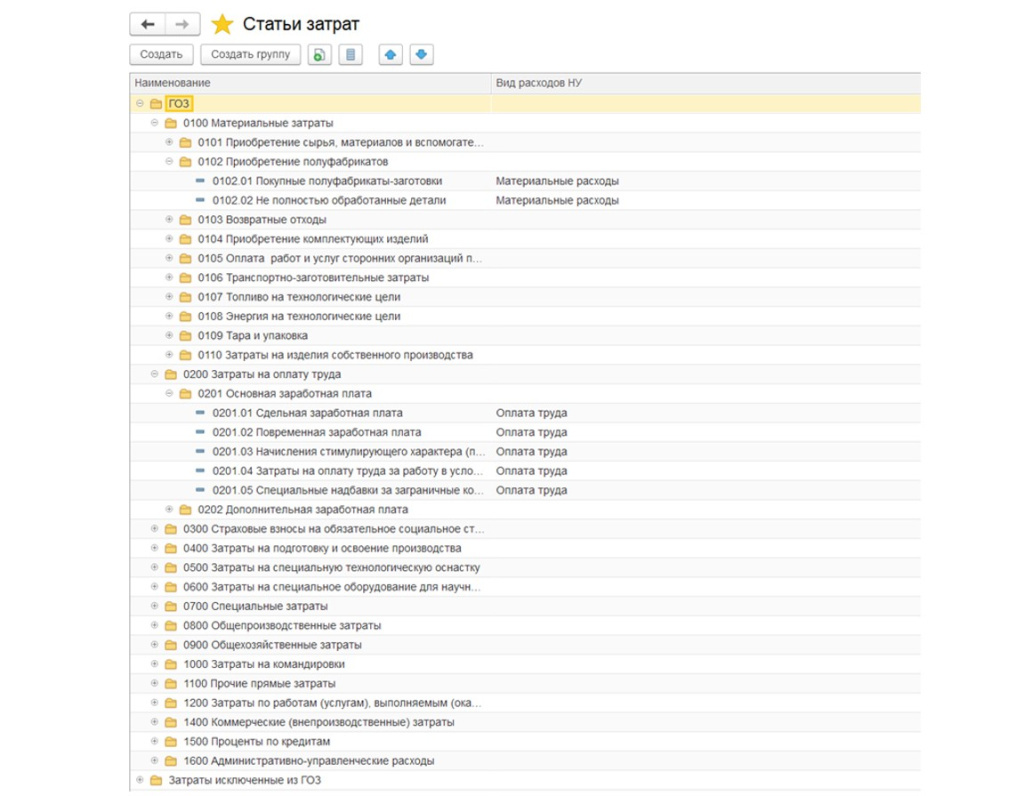This screenshot has height=796, width=1024.
Task: Click folder icon of 0500 специальную оснастку
Action: point(170,567)
